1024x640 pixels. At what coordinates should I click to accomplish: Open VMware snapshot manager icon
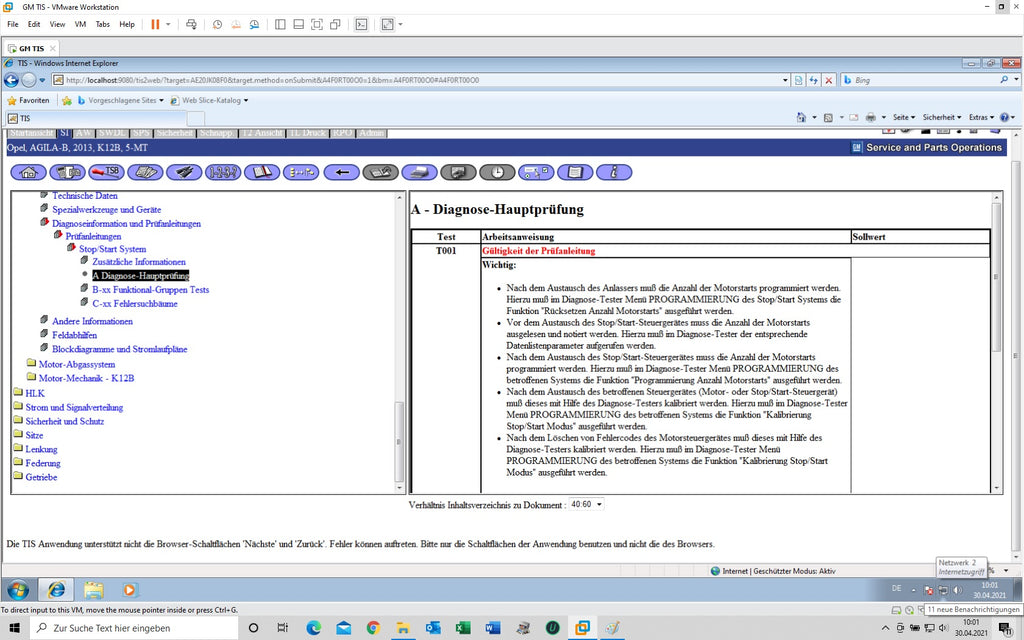coord(254,24)
